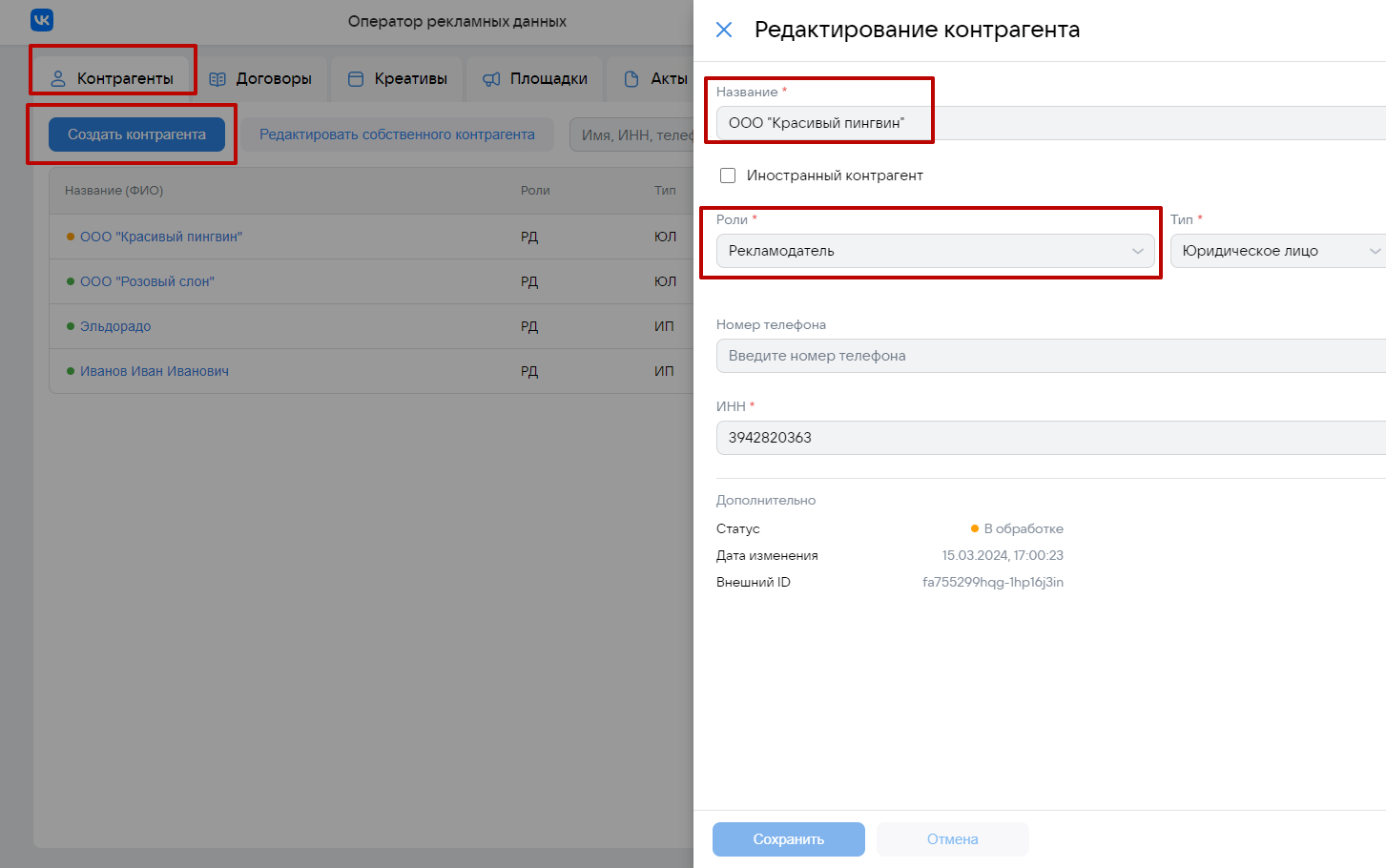1386x868 pixels.
Task: Click the card icon on Креативы tab
Action: [356, 79]
